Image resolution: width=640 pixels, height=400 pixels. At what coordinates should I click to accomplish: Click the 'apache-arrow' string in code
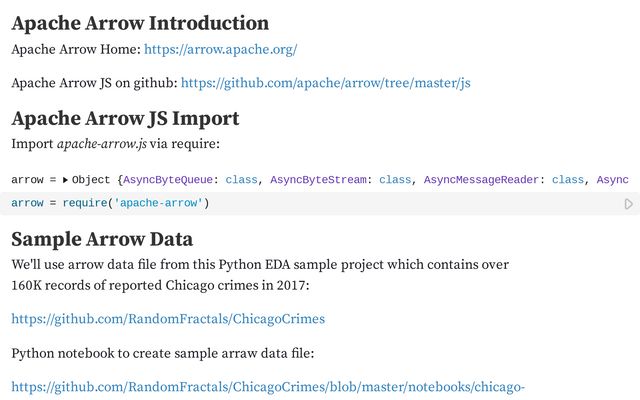tap(158, 203)
